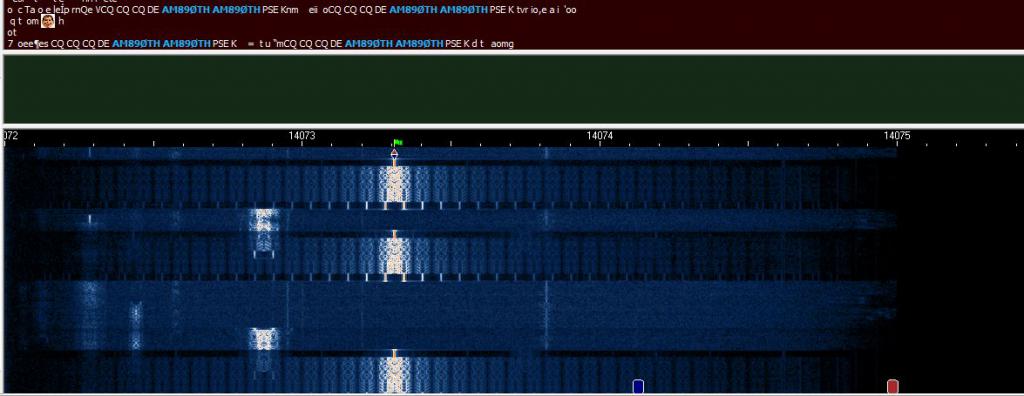Tune to the bright signal burst left of 14073
Viewport: 1024px width, 396px height.
pyautogui.click(x=263, y=220)
